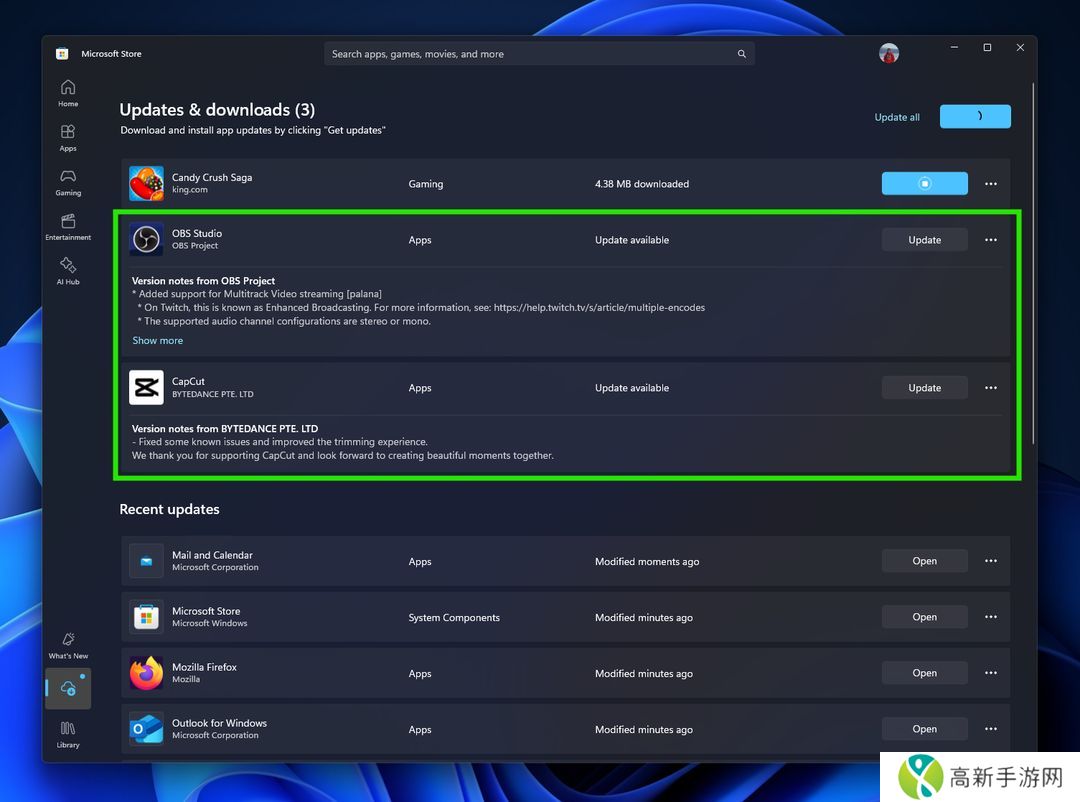Screen dimensions: 1080x802
Task: Update OBS Studio
Action: (x=924, y=240)
